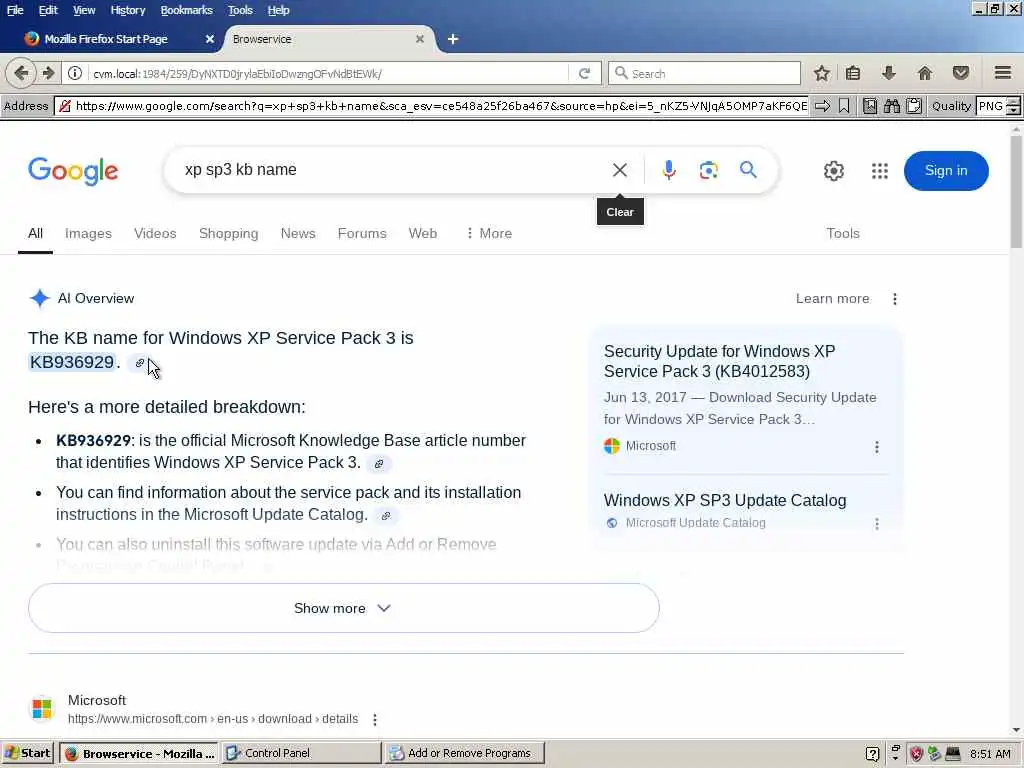Image resolution: width=1024 pixels, height=768 pixels.
Task: Go back with the Firefox back arrow
Action: pos(20,73)
